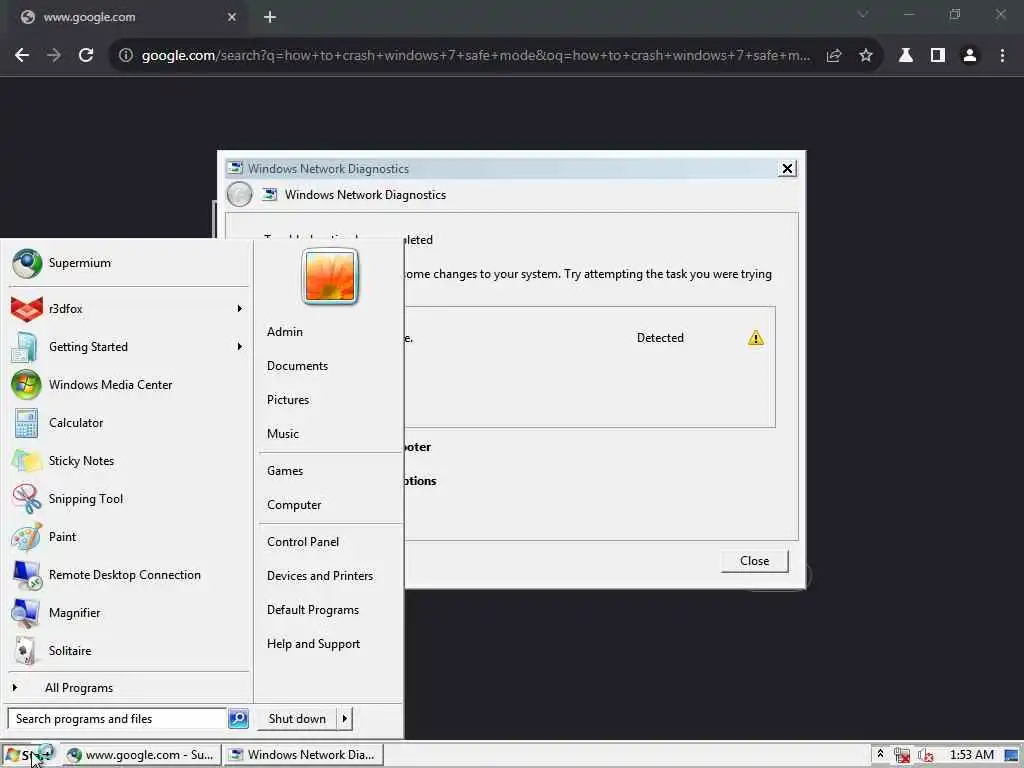
Task: Open a new browser tab
Action: pos(270,17)
